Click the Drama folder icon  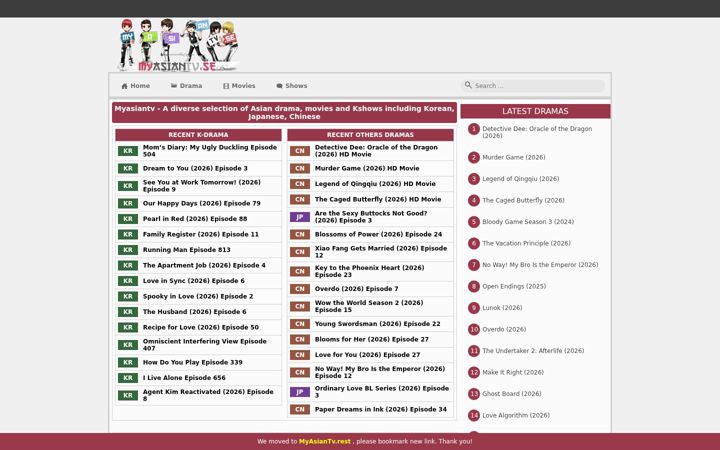coord(174,86)
